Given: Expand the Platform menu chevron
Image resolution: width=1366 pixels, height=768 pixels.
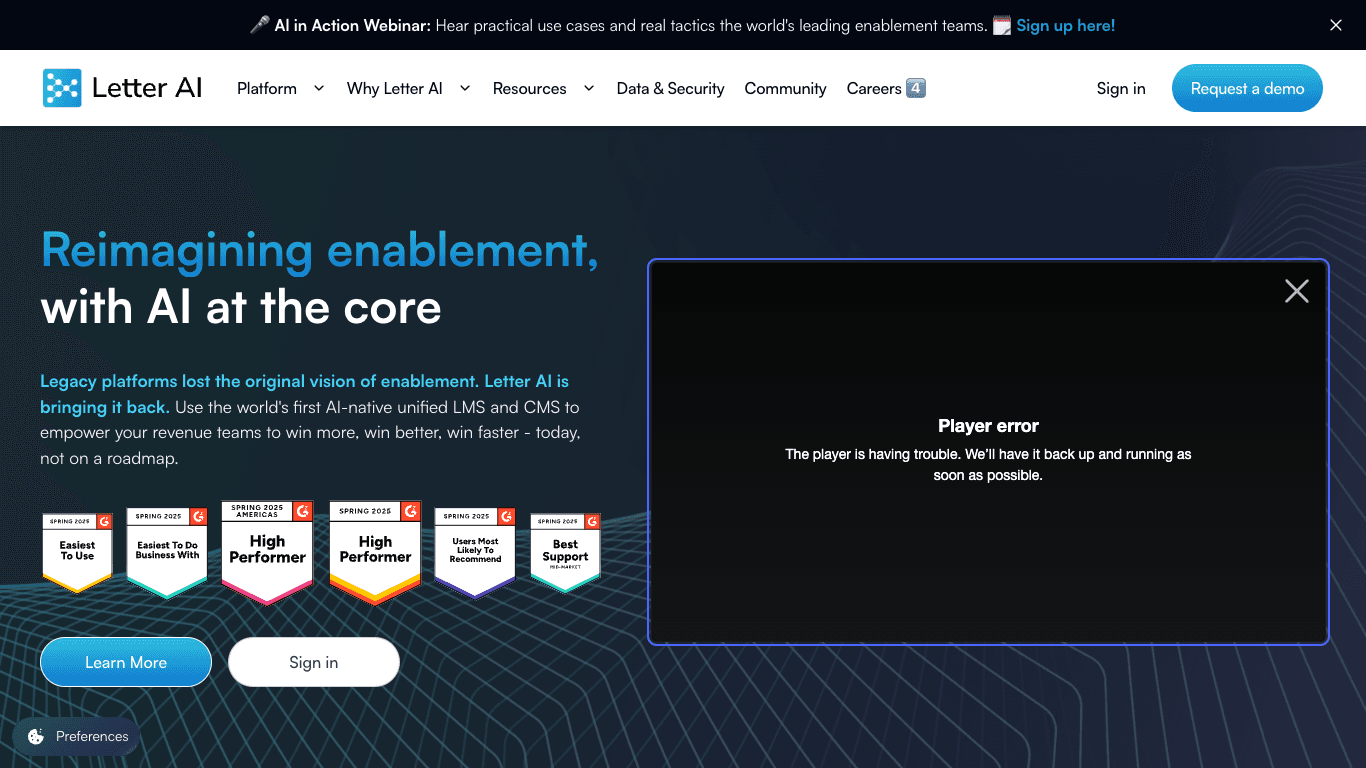Looking at the screenshot, I should [319, 88].
